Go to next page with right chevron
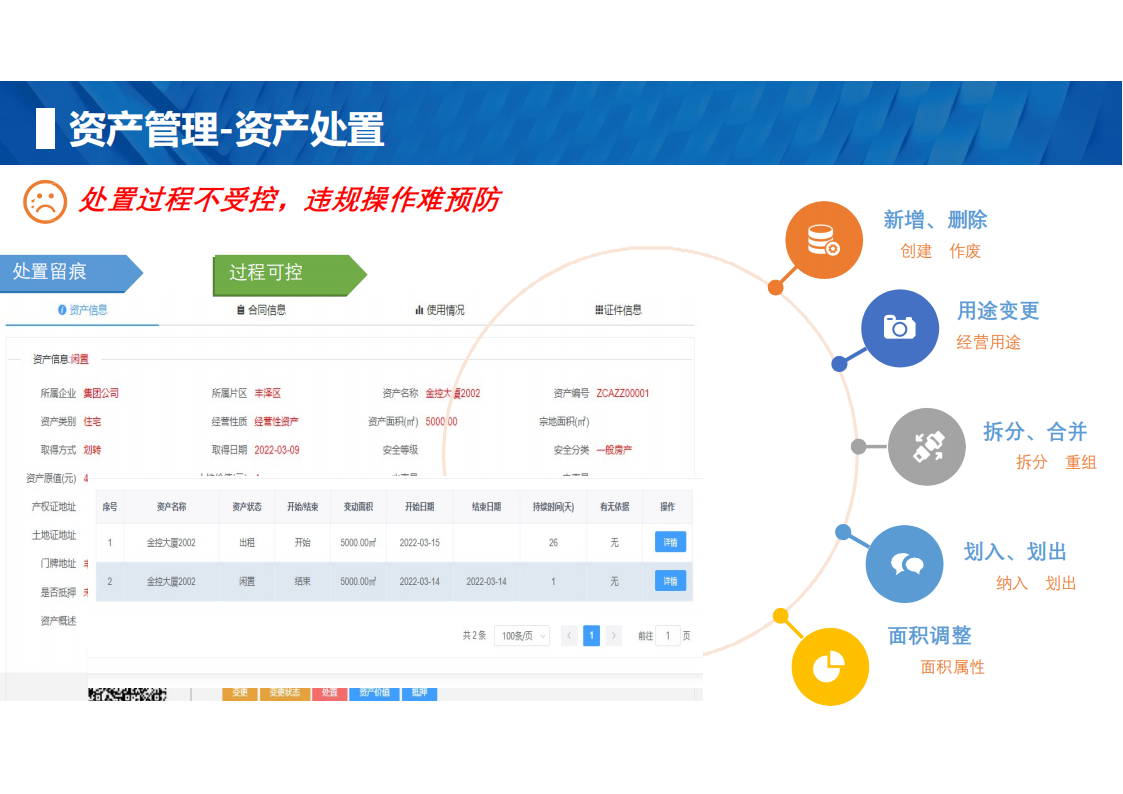Image resolution: width=1123 pixels, height=794 pixels. 614,636
